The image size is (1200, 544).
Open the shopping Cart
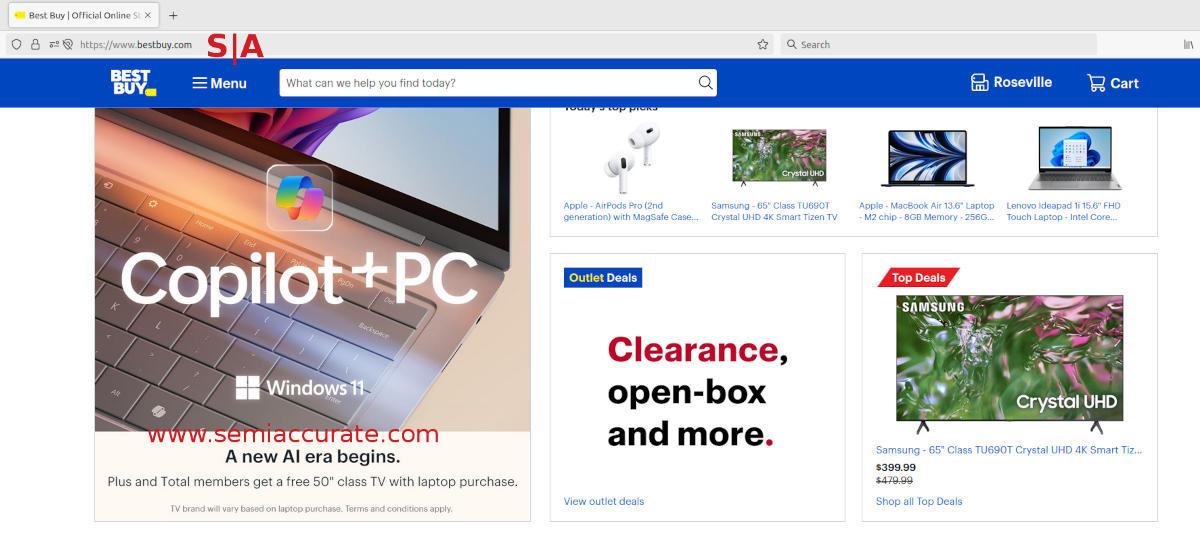(1112, 83)
